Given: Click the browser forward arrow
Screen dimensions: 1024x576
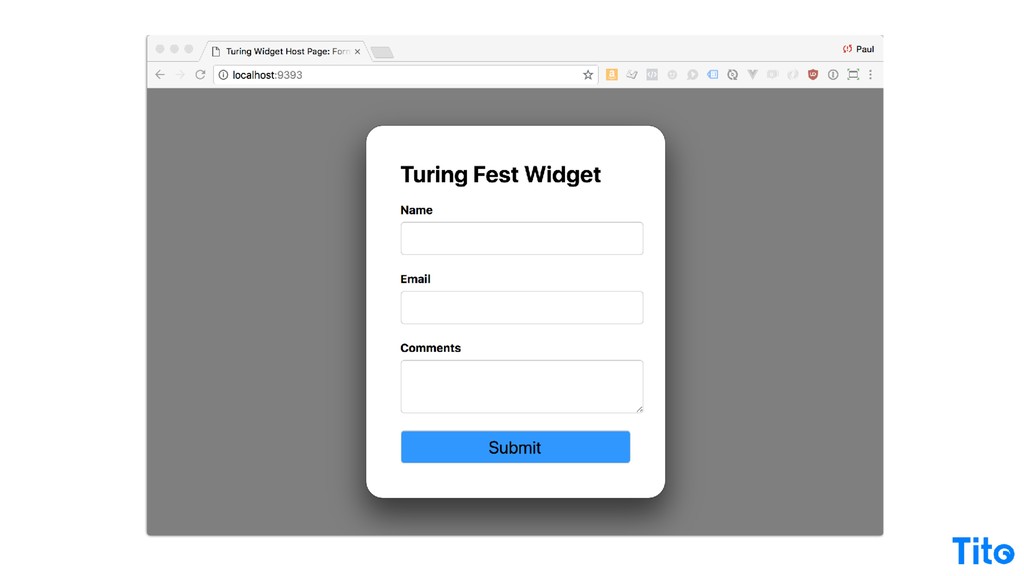Looking at the screenshot, I should coord(180,75).
